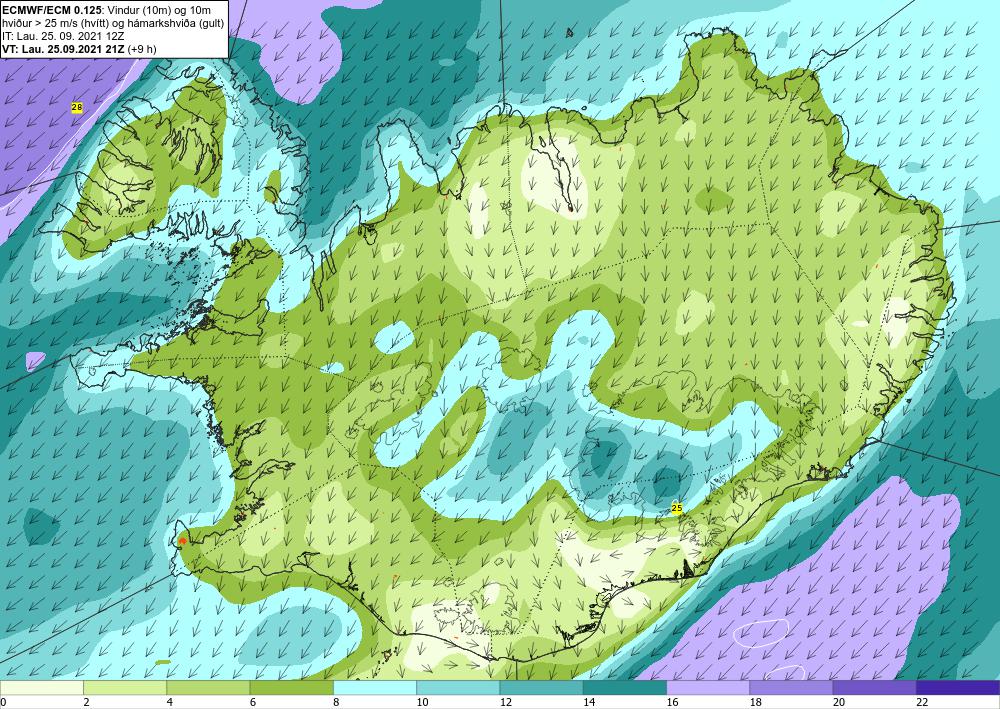Click the legend scale label '12'
Screen dimensions: 1000x709
click(x=505, y=702)
